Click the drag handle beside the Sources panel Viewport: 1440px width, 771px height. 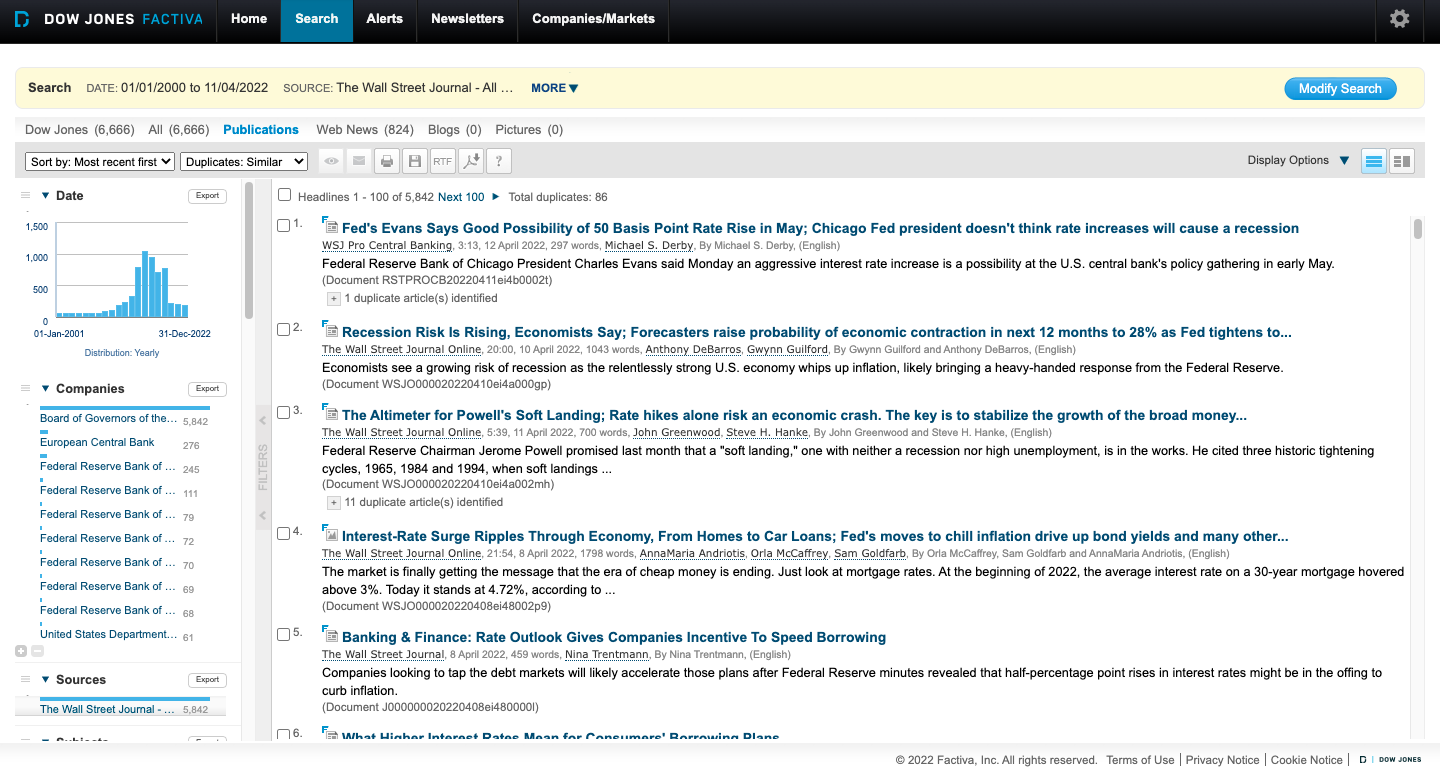(26, 680)
